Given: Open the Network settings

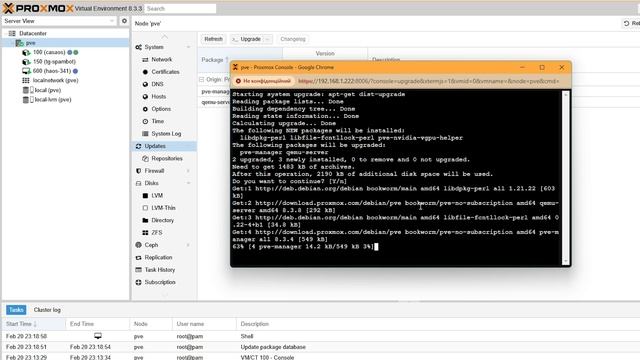Looking at the screenshot, I should coord(162,60).
